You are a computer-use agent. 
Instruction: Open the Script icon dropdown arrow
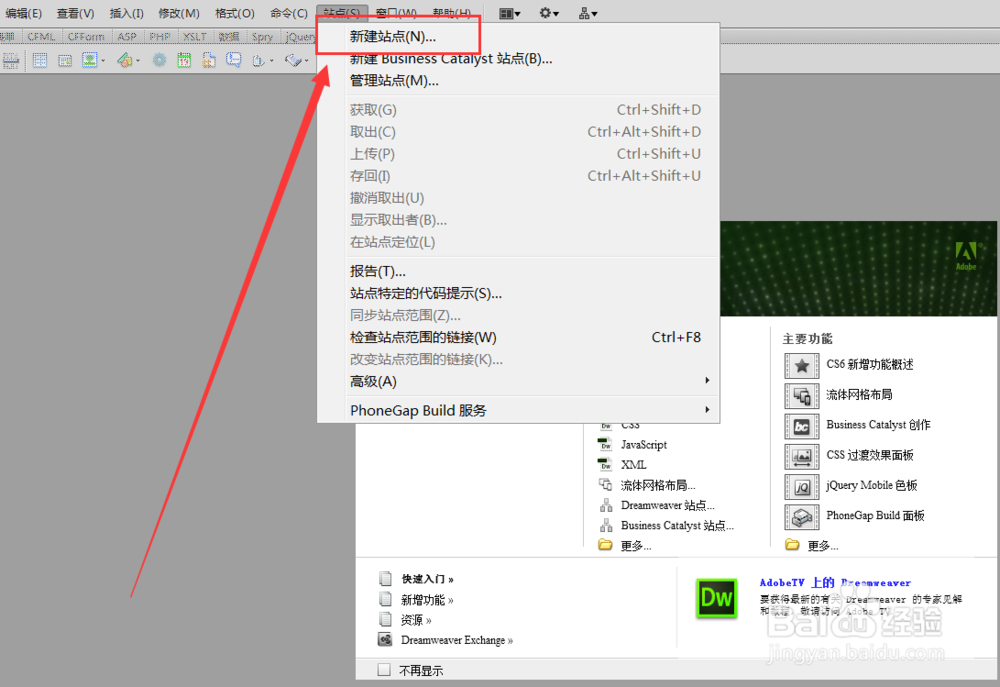point(306,61)
